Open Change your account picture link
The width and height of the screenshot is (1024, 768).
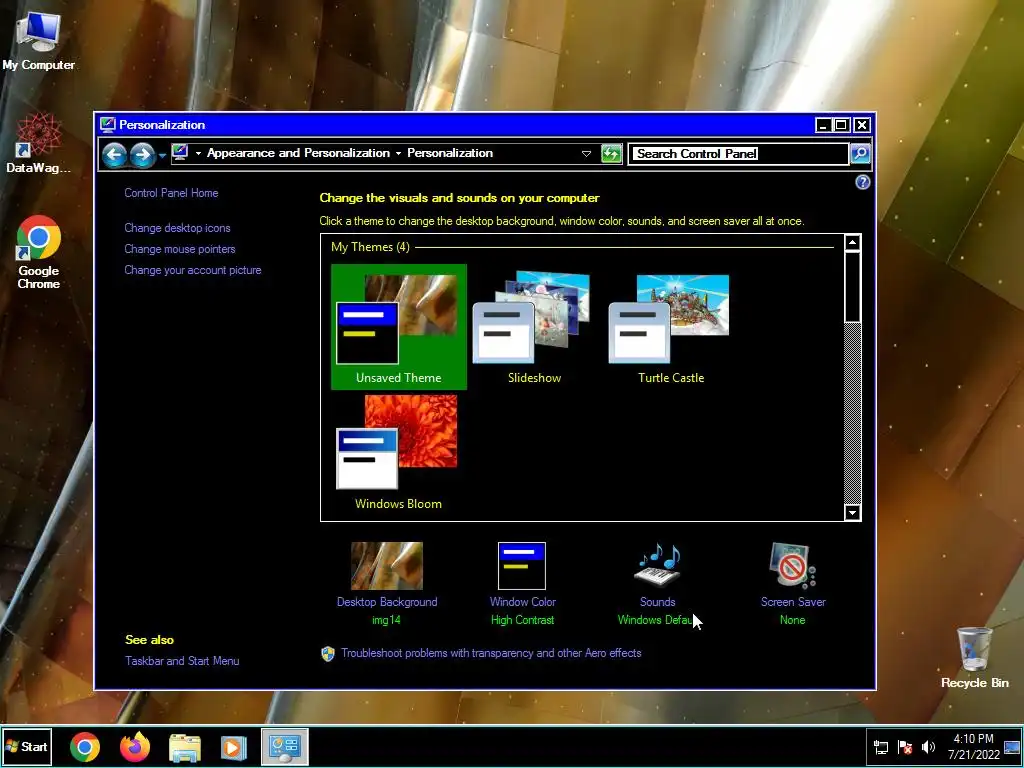[x=193, y=270]
